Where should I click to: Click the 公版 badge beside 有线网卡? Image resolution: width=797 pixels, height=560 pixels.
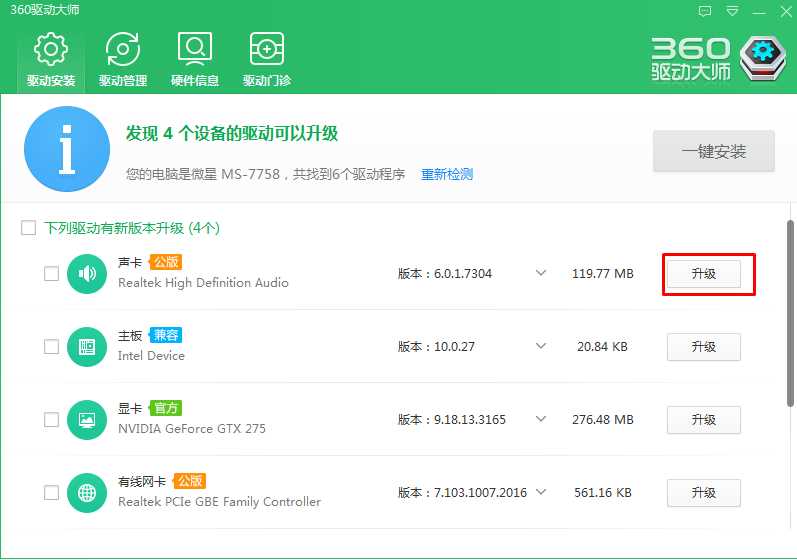(189, 481)
